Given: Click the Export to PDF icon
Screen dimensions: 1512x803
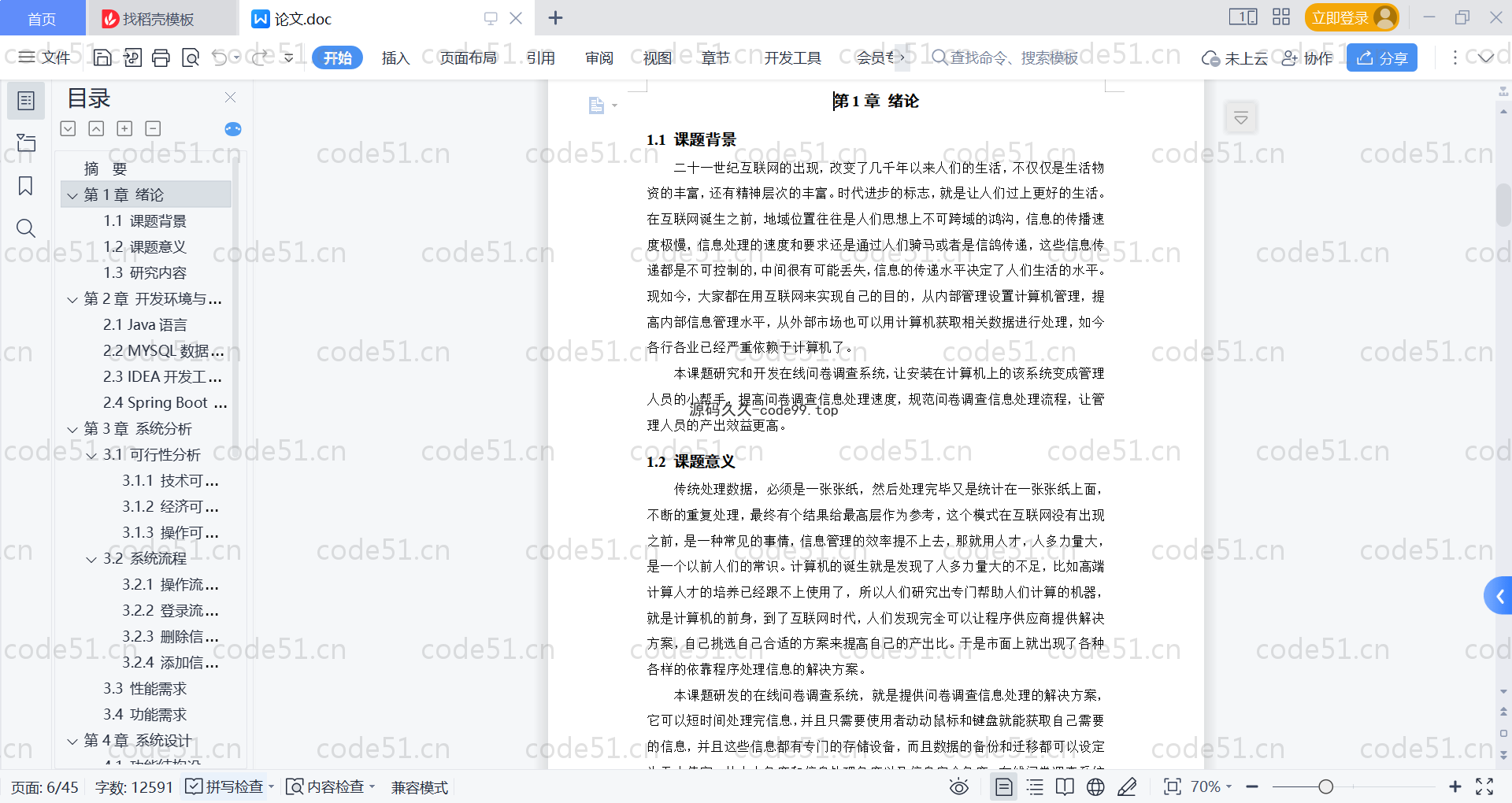Looking at the screenshot, I should point(132,57).
